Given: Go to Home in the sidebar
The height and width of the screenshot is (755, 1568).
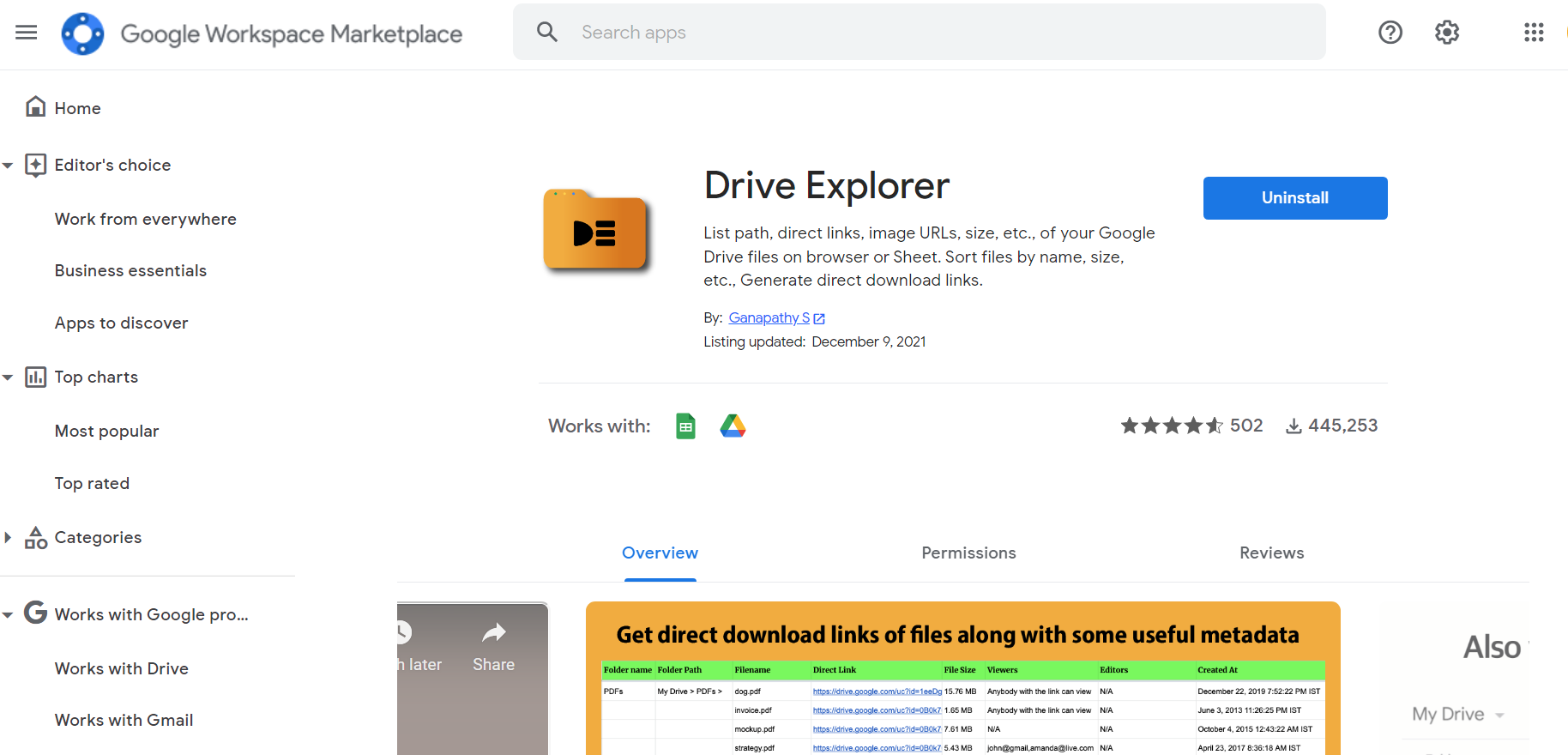Looking at the screenshot, I should [x=78, y=108].
